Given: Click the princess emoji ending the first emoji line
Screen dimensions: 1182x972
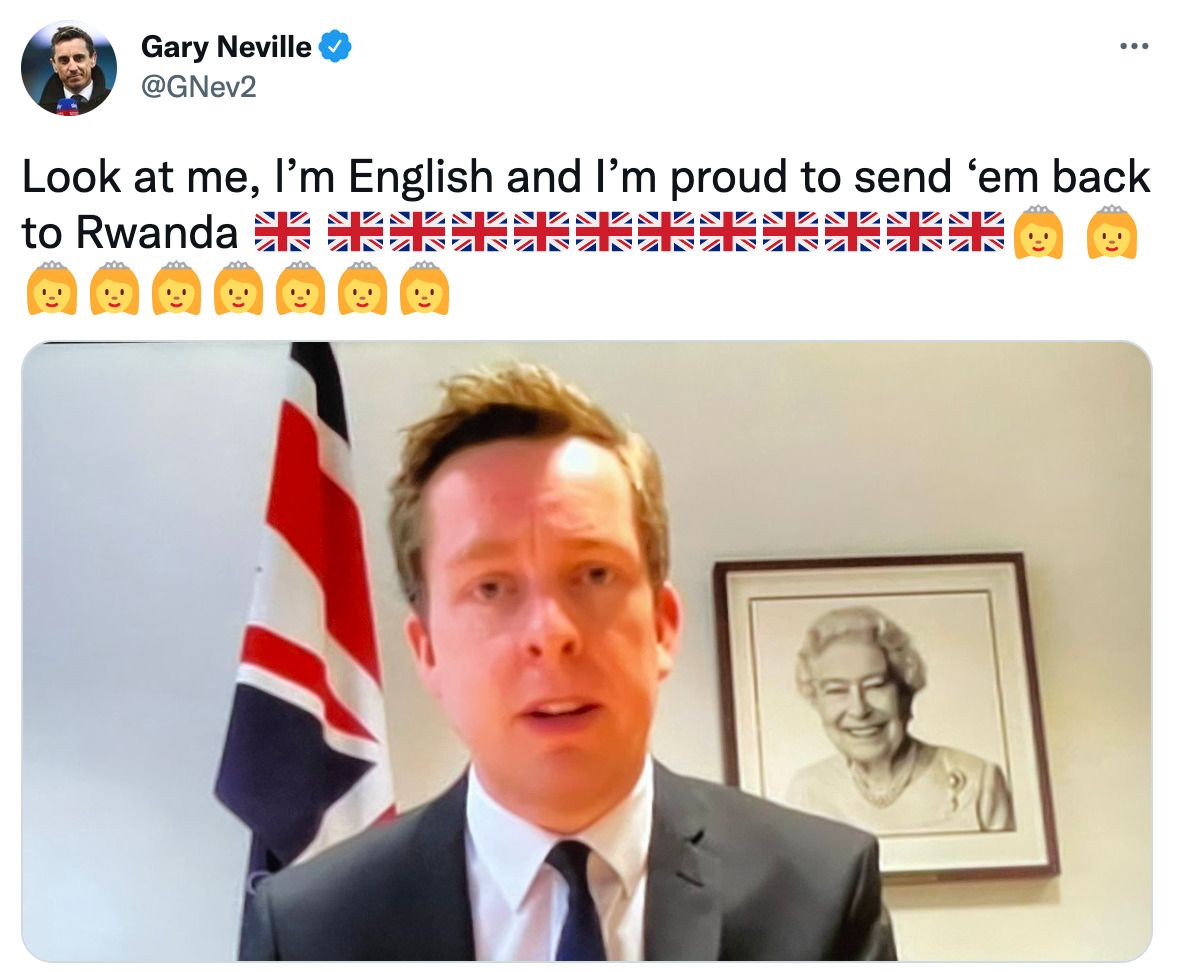Looking at the screenshot, I should point(1112,232).
